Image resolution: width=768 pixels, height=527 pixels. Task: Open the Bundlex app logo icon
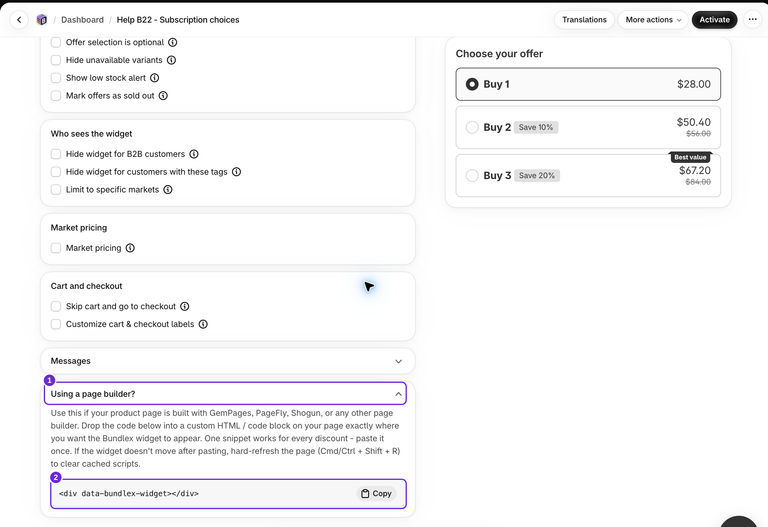click(x=42, y=20)
